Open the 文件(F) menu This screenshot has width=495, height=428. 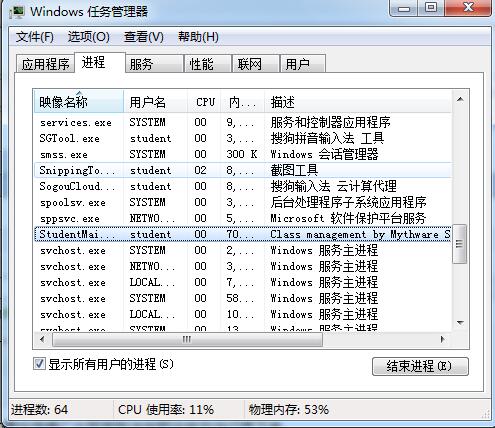[x=35, y=37]
